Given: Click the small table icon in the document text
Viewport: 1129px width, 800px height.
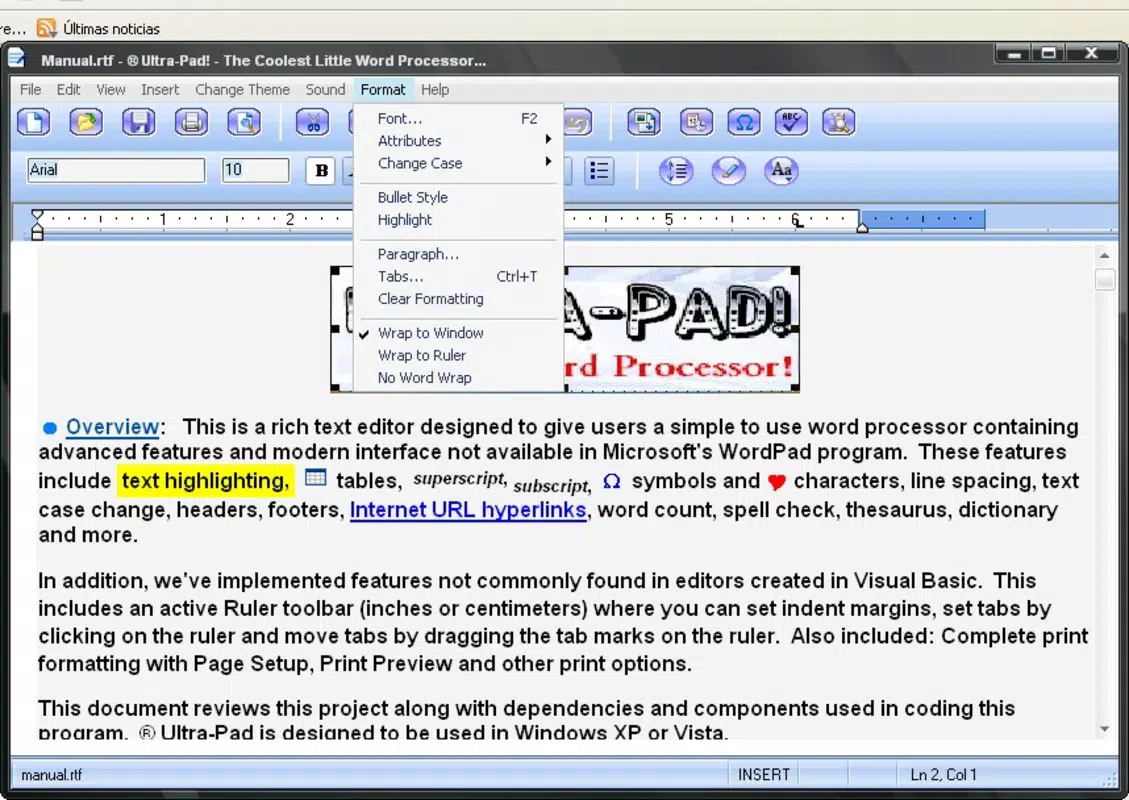Looking at the screenshot, I should 315,477.
